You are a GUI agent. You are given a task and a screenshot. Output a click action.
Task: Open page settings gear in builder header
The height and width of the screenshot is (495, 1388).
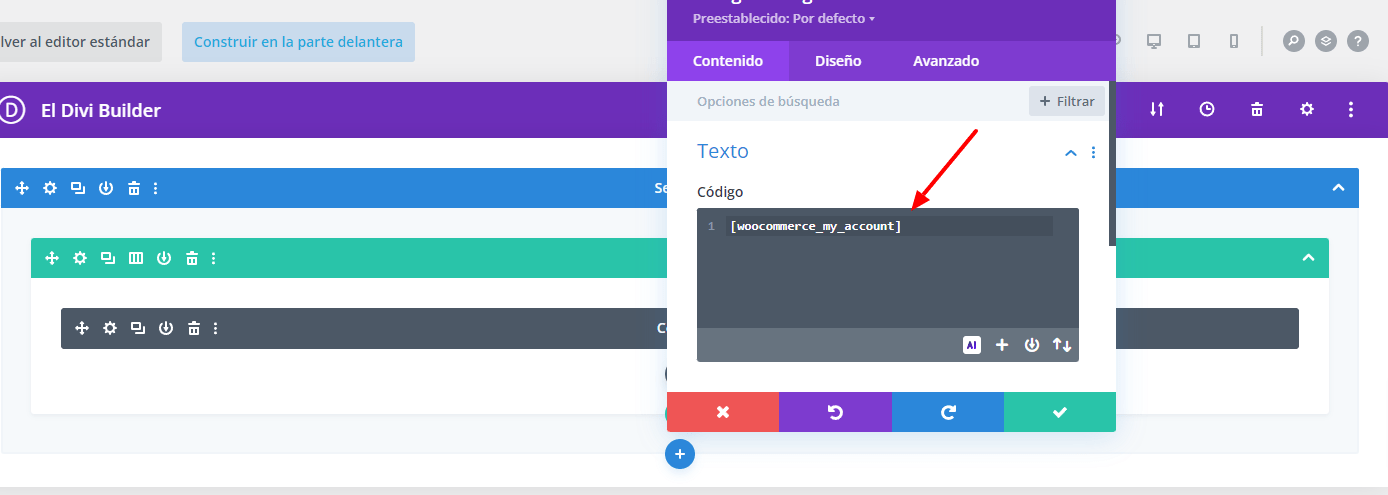point(1307,110)
